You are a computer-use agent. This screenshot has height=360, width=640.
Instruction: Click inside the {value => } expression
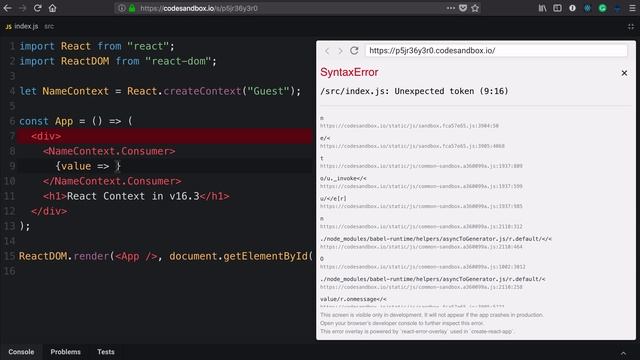88,166
